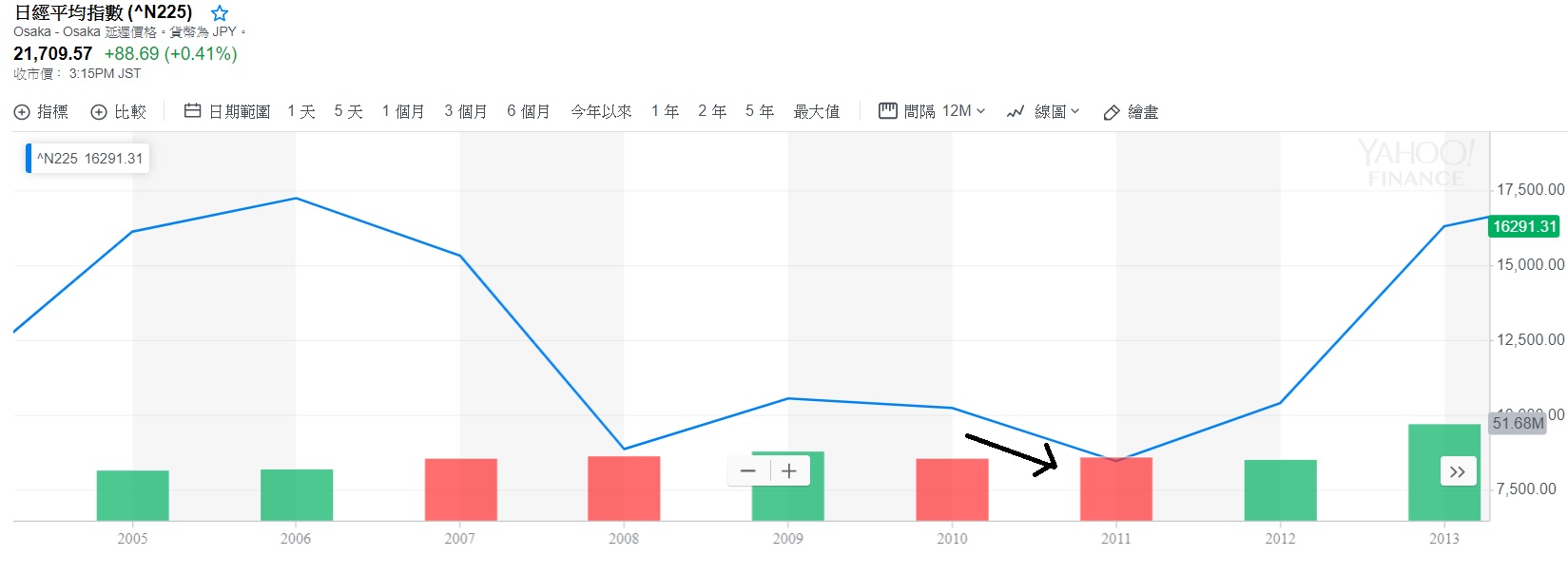This screenshot has height=575, width=1568.
Task: Click the ^N225 series legend label
Action: (89, 159)
